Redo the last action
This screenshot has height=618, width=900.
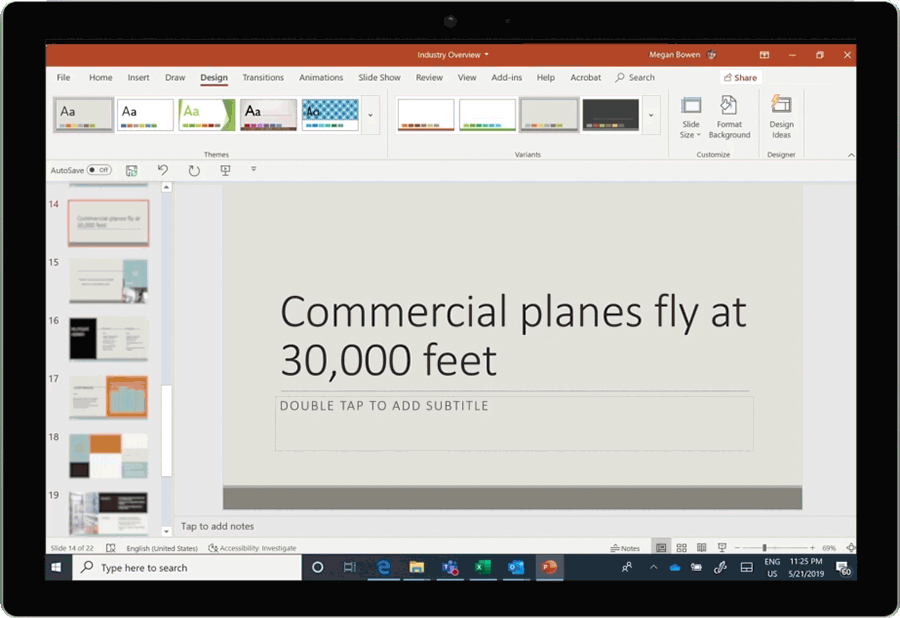194,170
